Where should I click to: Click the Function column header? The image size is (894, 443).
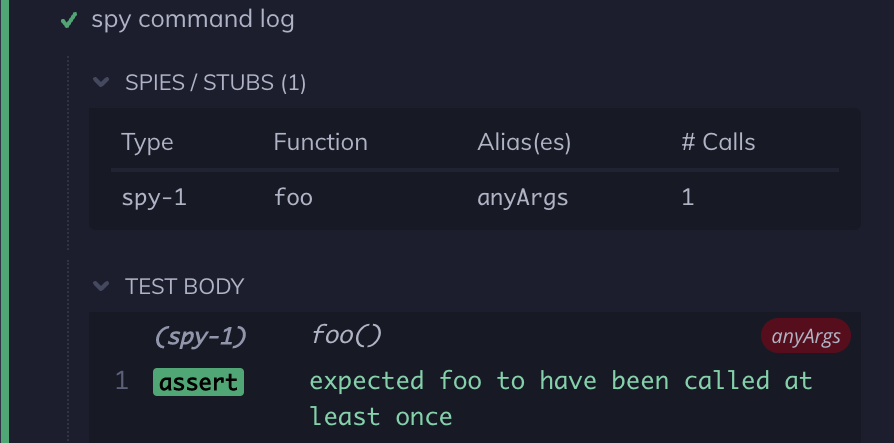(320, 142)
